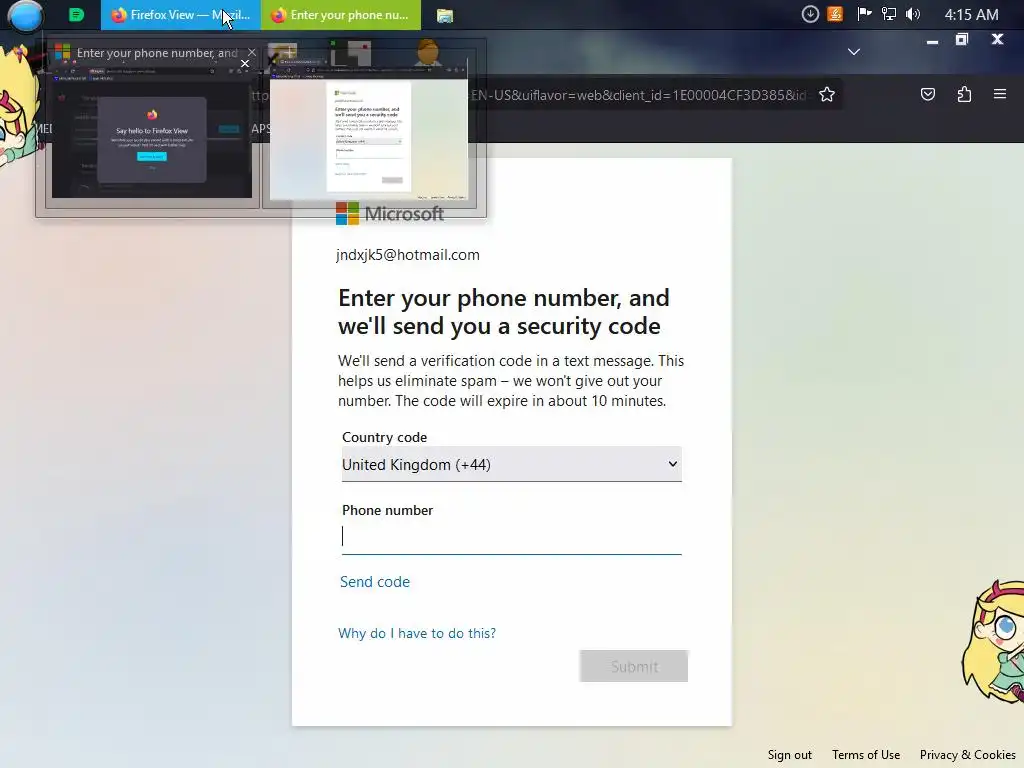1024x768 pixels.
Task: Click the Submit button
Action: [x=633, y=666]
